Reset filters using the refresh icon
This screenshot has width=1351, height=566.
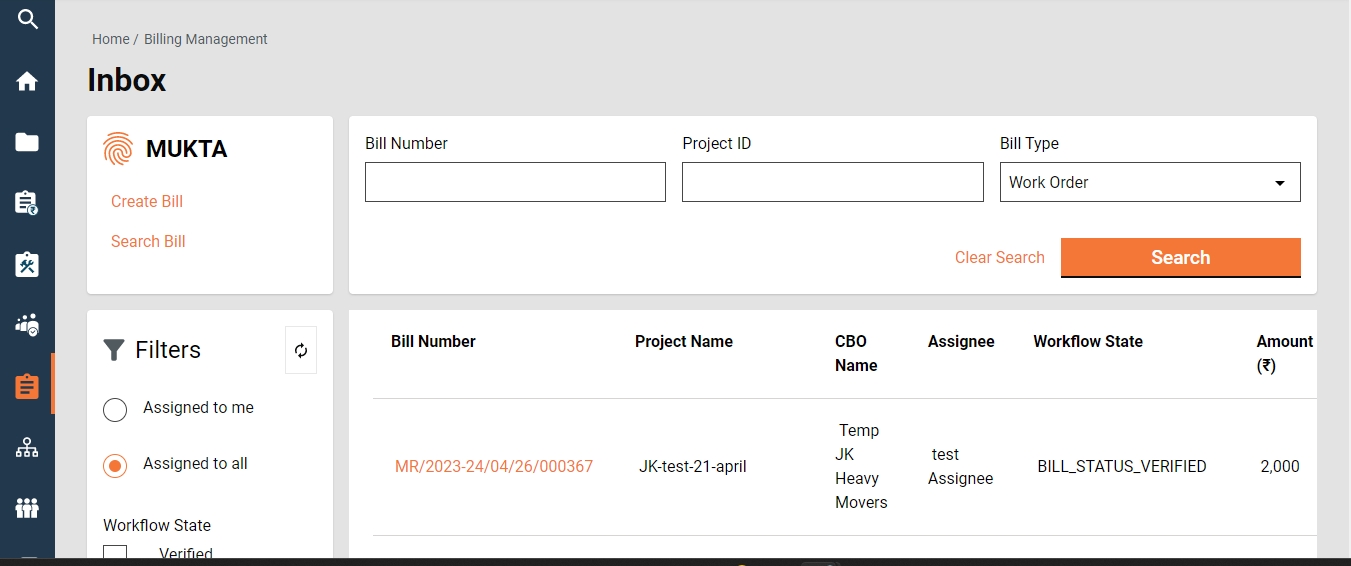tap(301, 350)
